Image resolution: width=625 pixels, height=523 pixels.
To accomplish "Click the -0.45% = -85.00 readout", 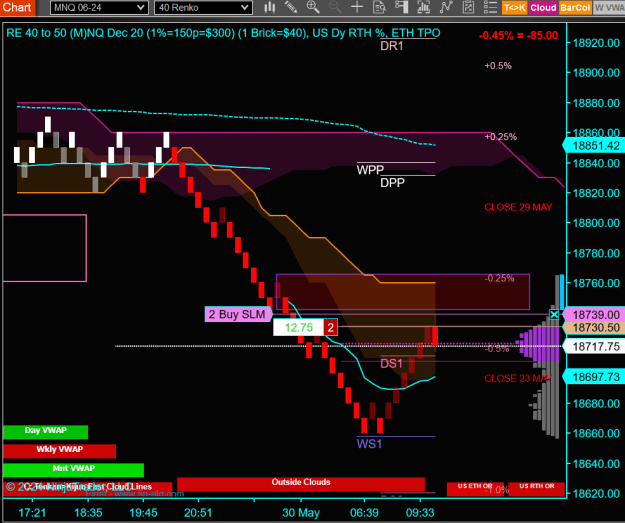I will point(518,35).
